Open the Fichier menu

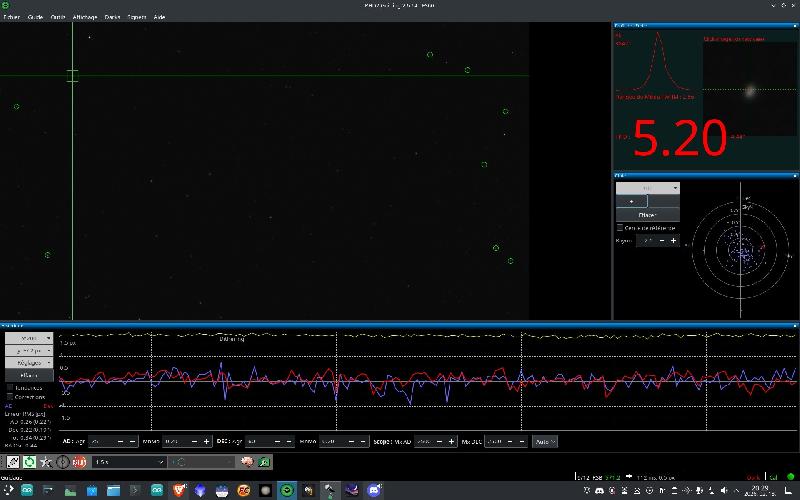click(x=12, y=17)
